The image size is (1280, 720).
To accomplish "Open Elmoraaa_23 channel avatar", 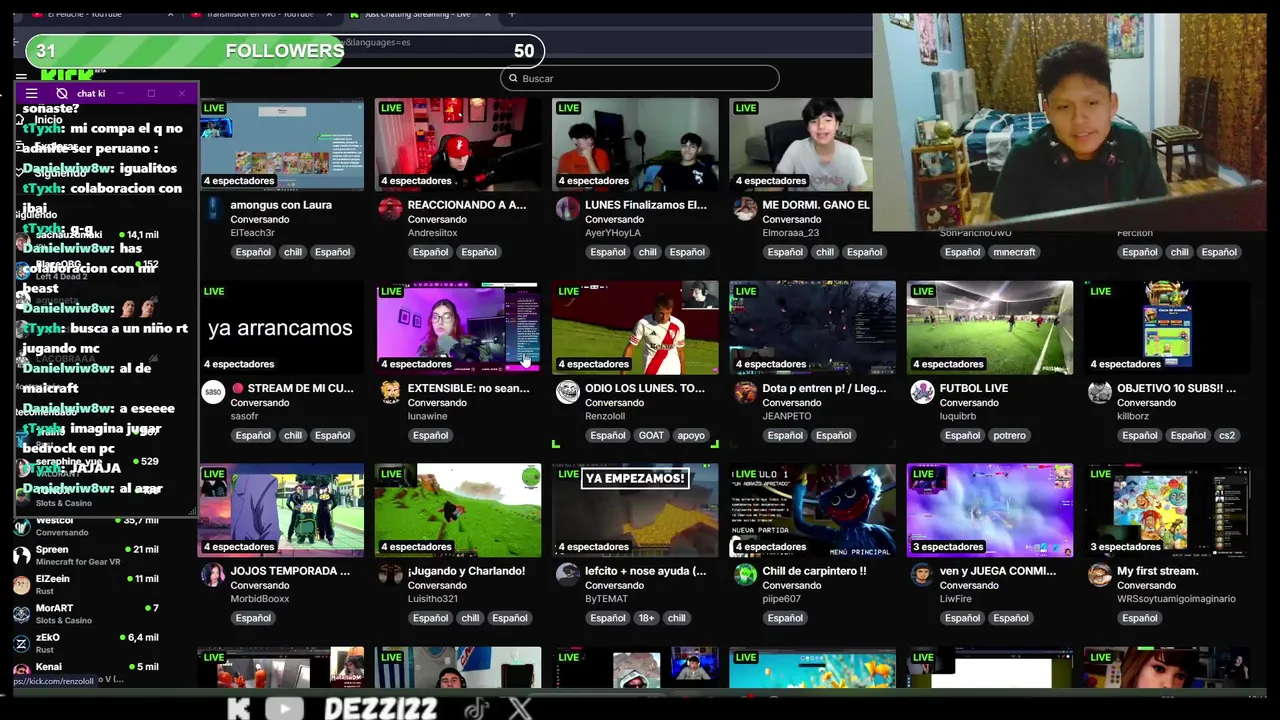I will [x=745, y=208].
